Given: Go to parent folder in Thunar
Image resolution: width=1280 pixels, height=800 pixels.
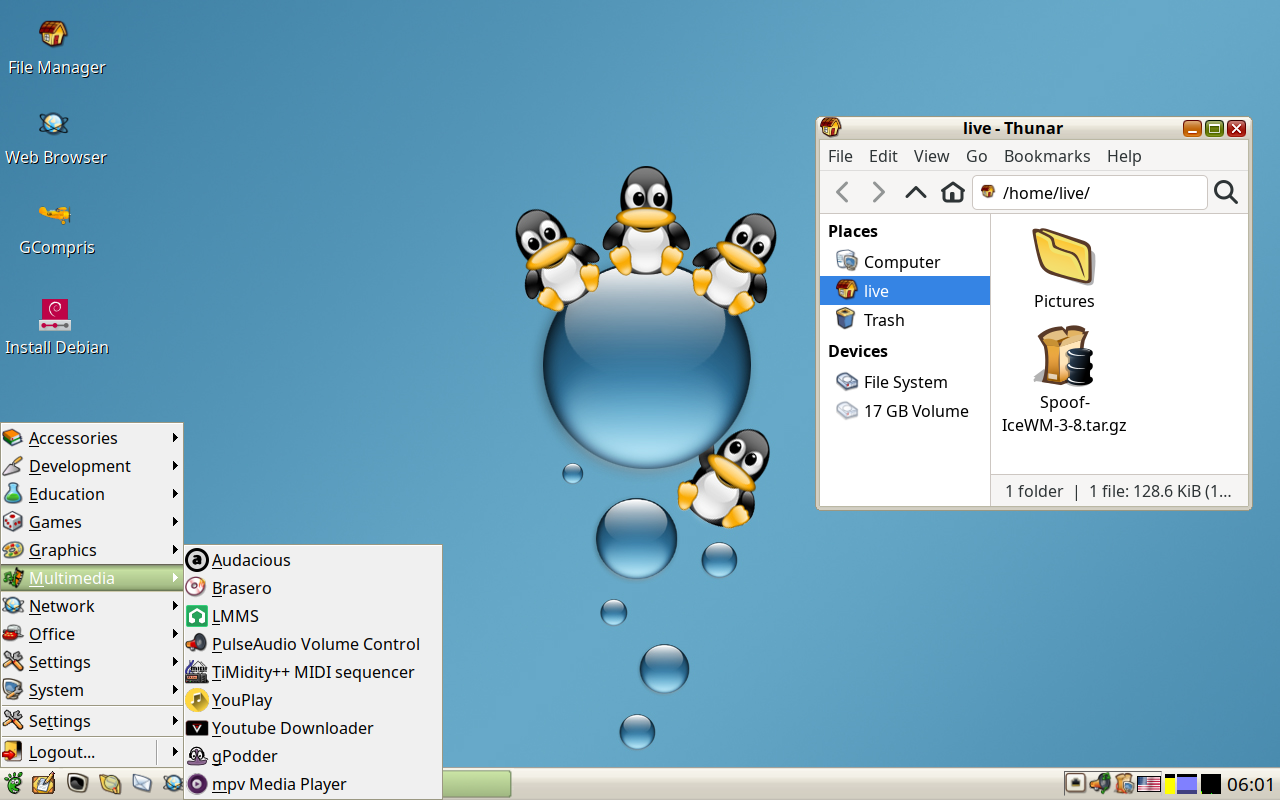Looking at the screenshot, I should (915, 192).
